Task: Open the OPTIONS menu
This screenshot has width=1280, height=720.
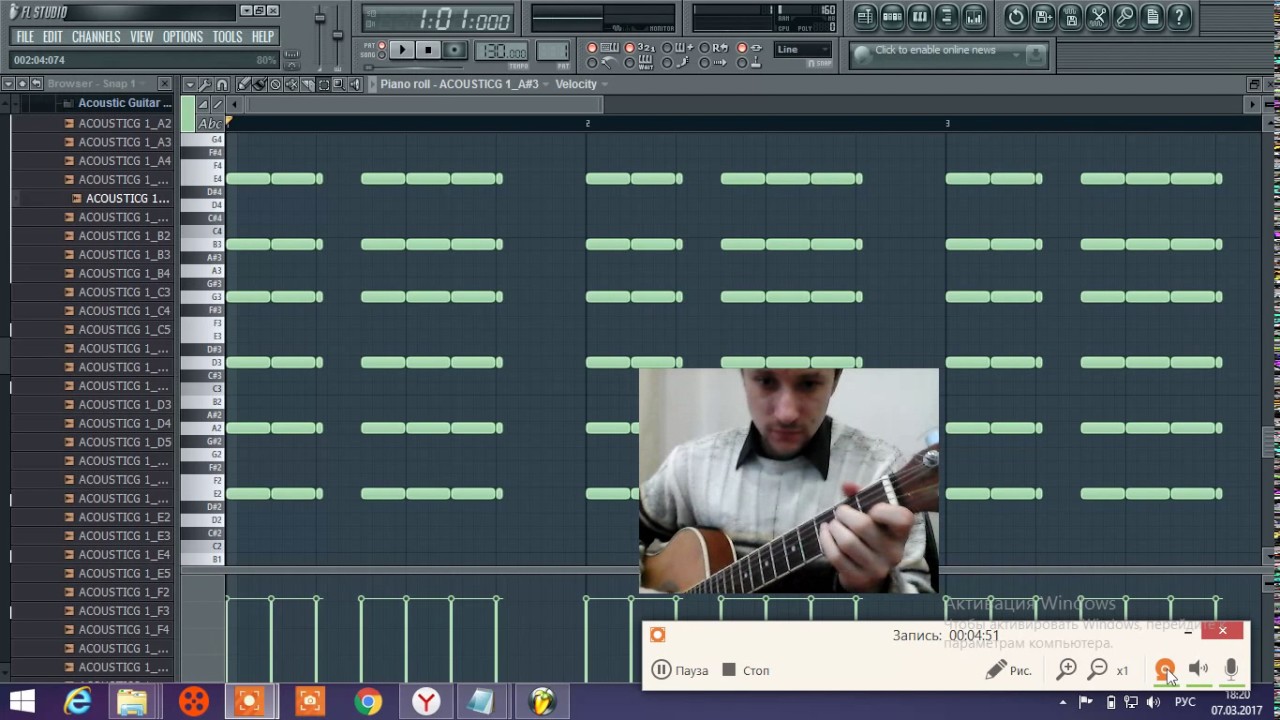Action: (182, 37)
